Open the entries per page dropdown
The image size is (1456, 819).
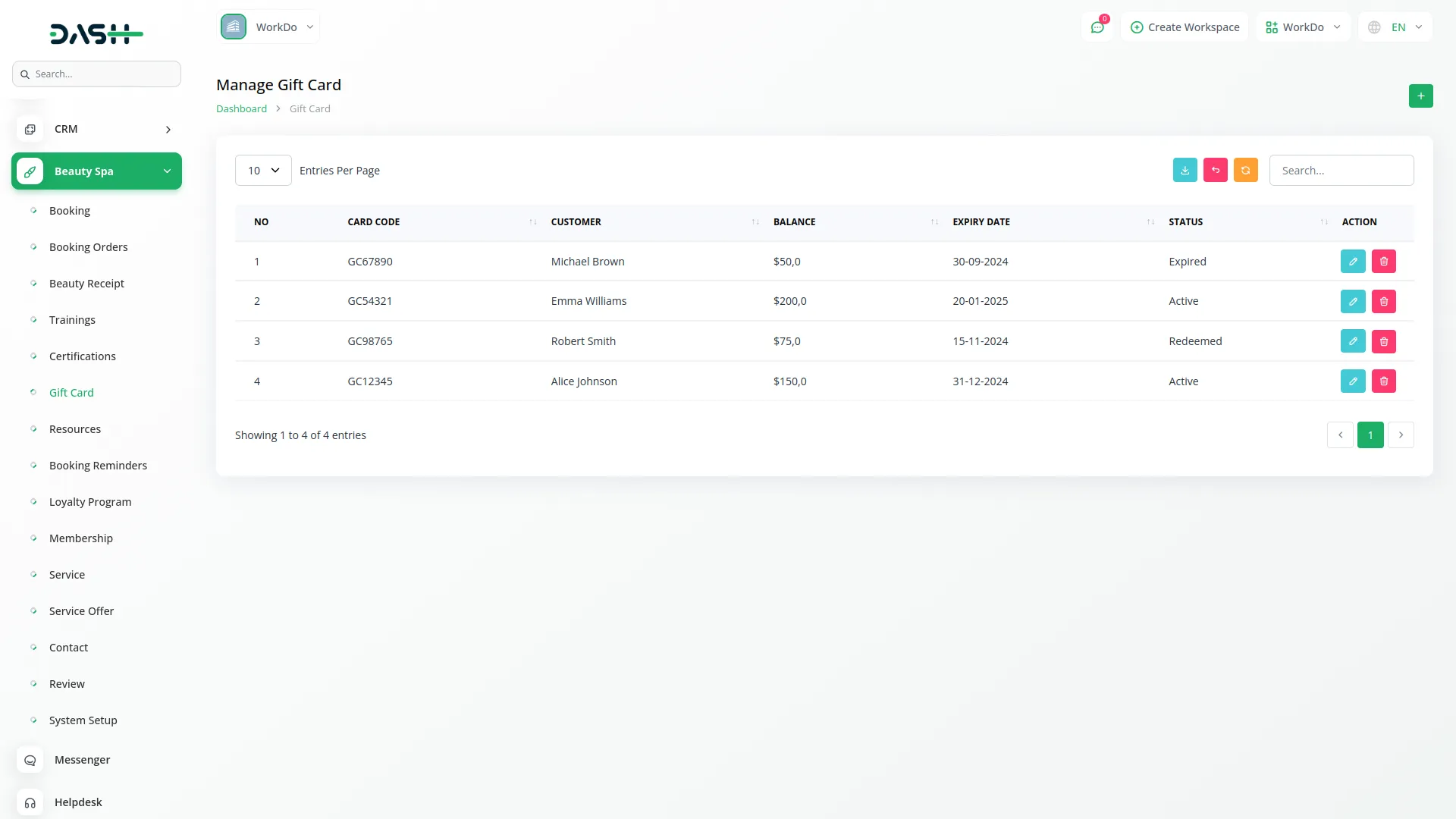point(263,171)
